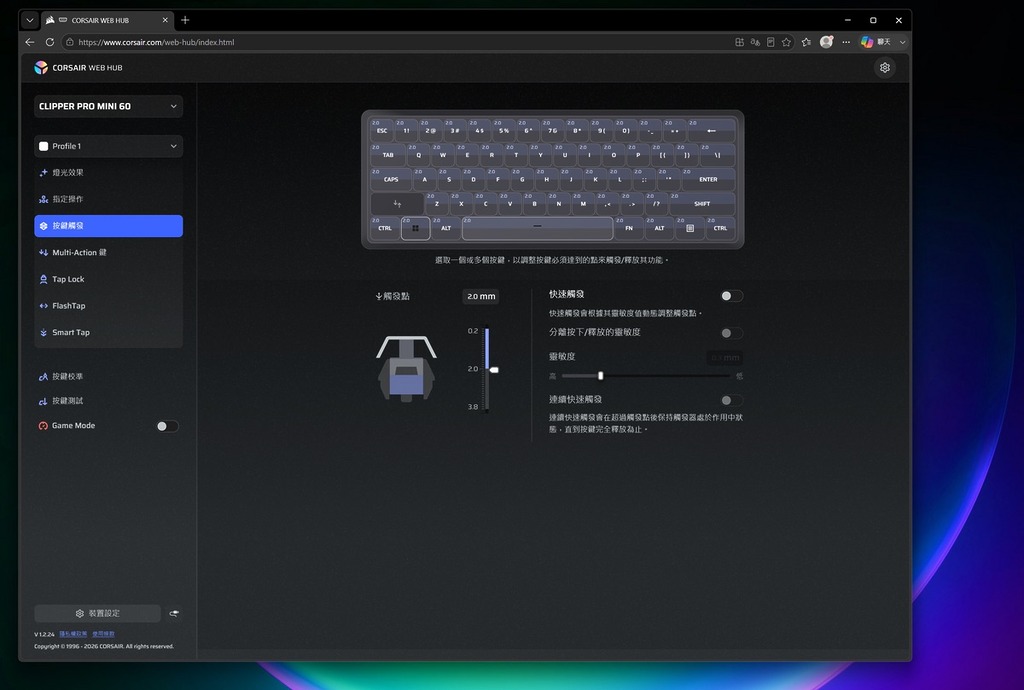The width and height of the screenshot is (1024, 690).
Task: Select the backspace arrow key
Action: (711, 130)
